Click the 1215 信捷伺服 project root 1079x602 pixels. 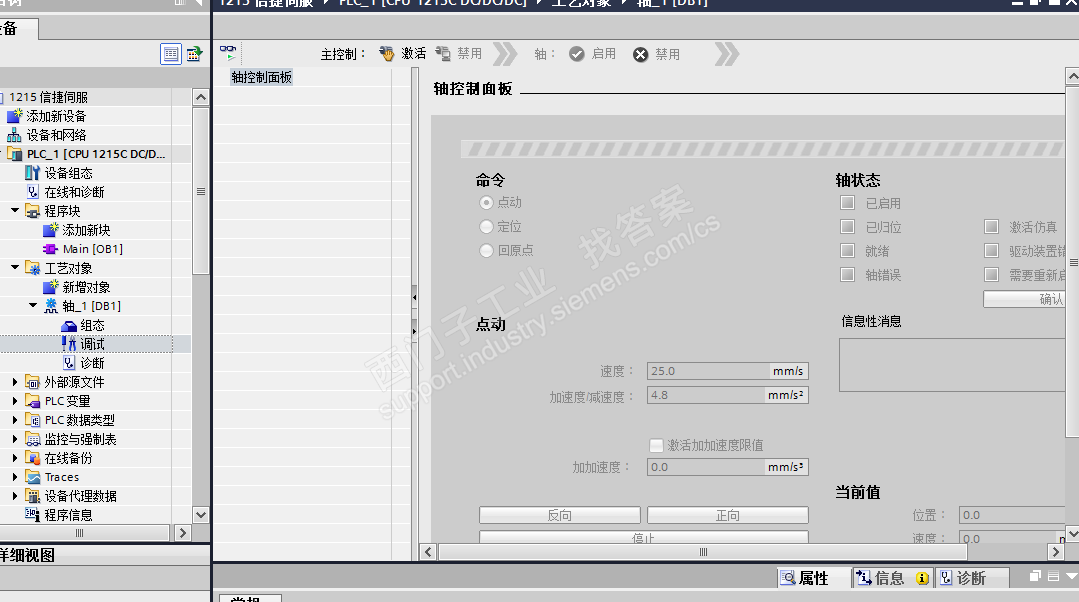(48, 97)
